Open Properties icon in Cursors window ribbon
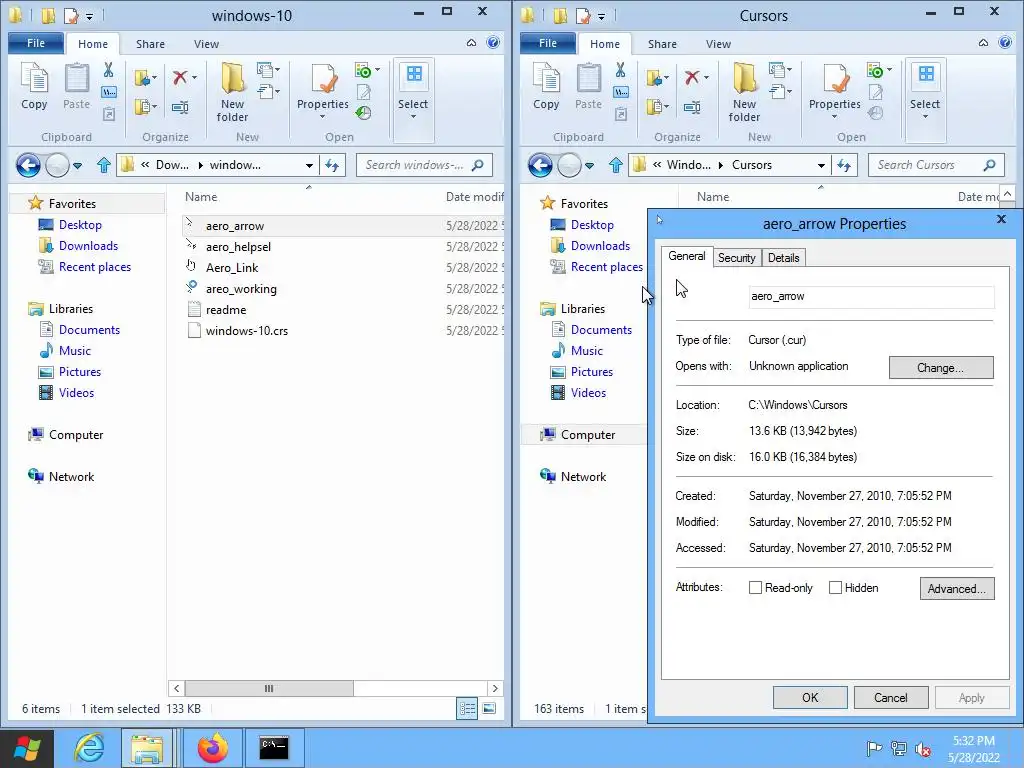The height and width of the screenshot is (768, 1024). [x=835, y=80]
